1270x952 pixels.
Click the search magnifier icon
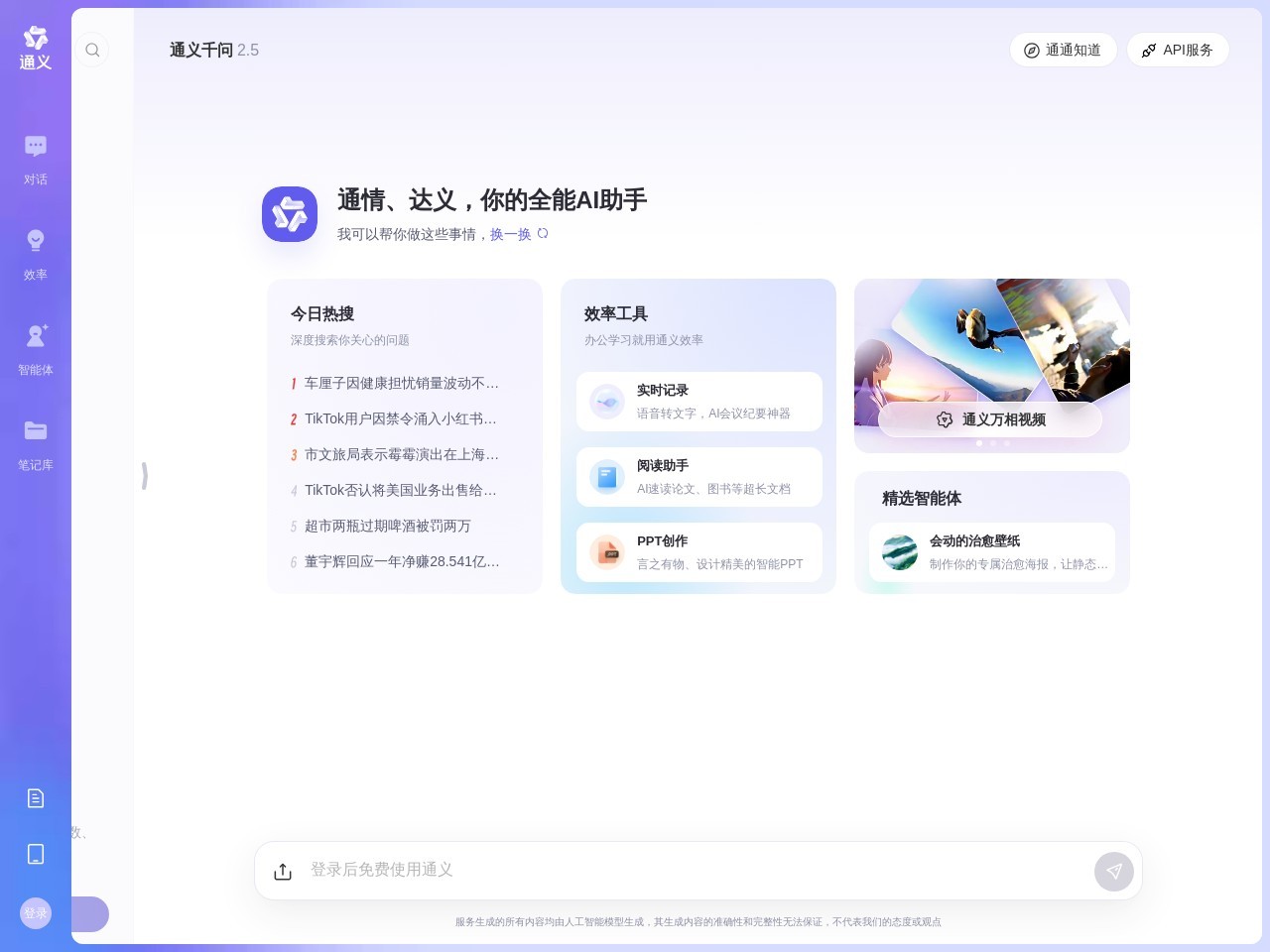92,50
